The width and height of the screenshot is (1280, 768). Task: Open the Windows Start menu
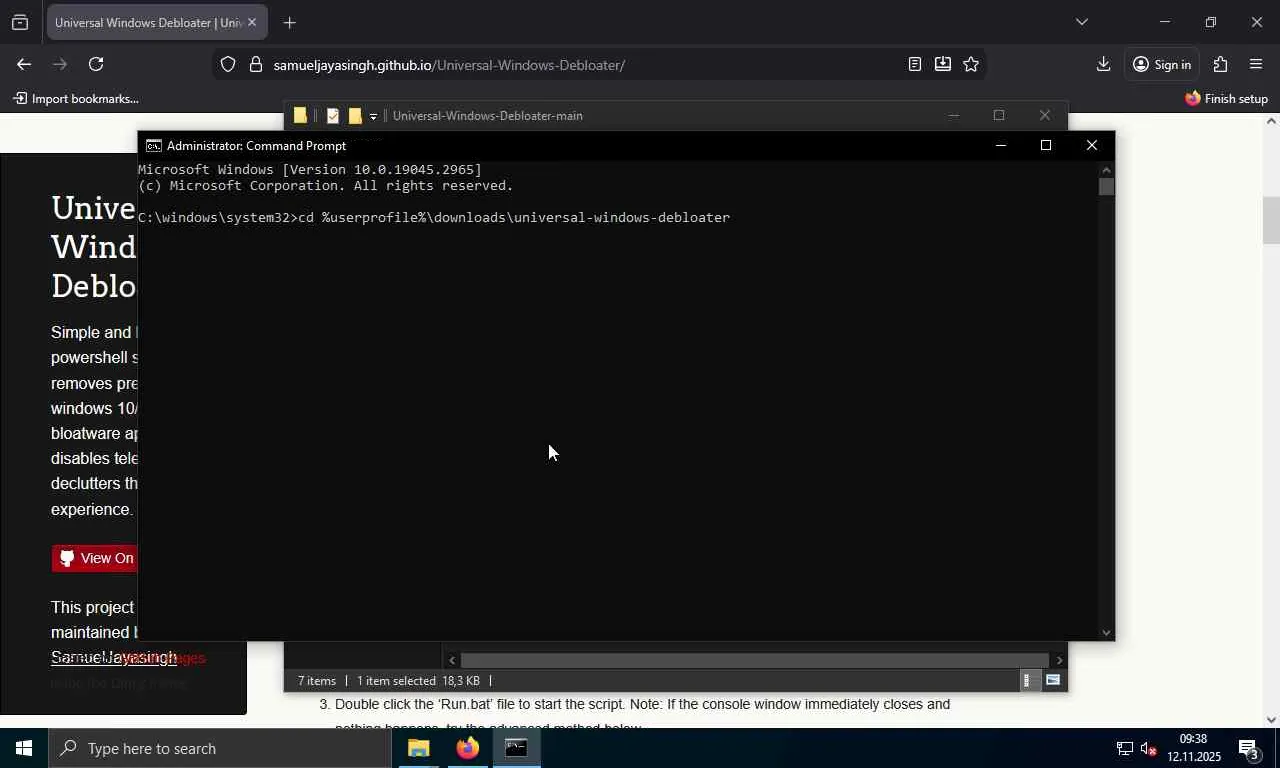[24, 748]
